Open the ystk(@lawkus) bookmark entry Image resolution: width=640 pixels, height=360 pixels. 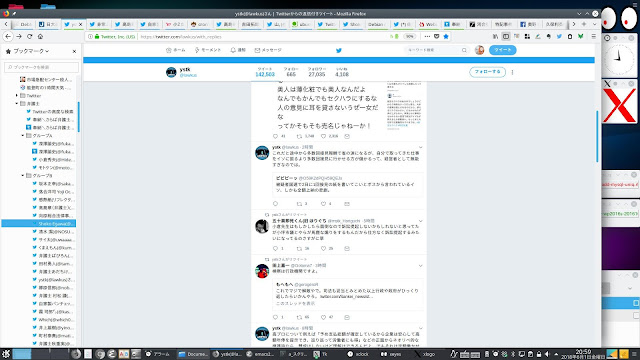coord(53,280)
